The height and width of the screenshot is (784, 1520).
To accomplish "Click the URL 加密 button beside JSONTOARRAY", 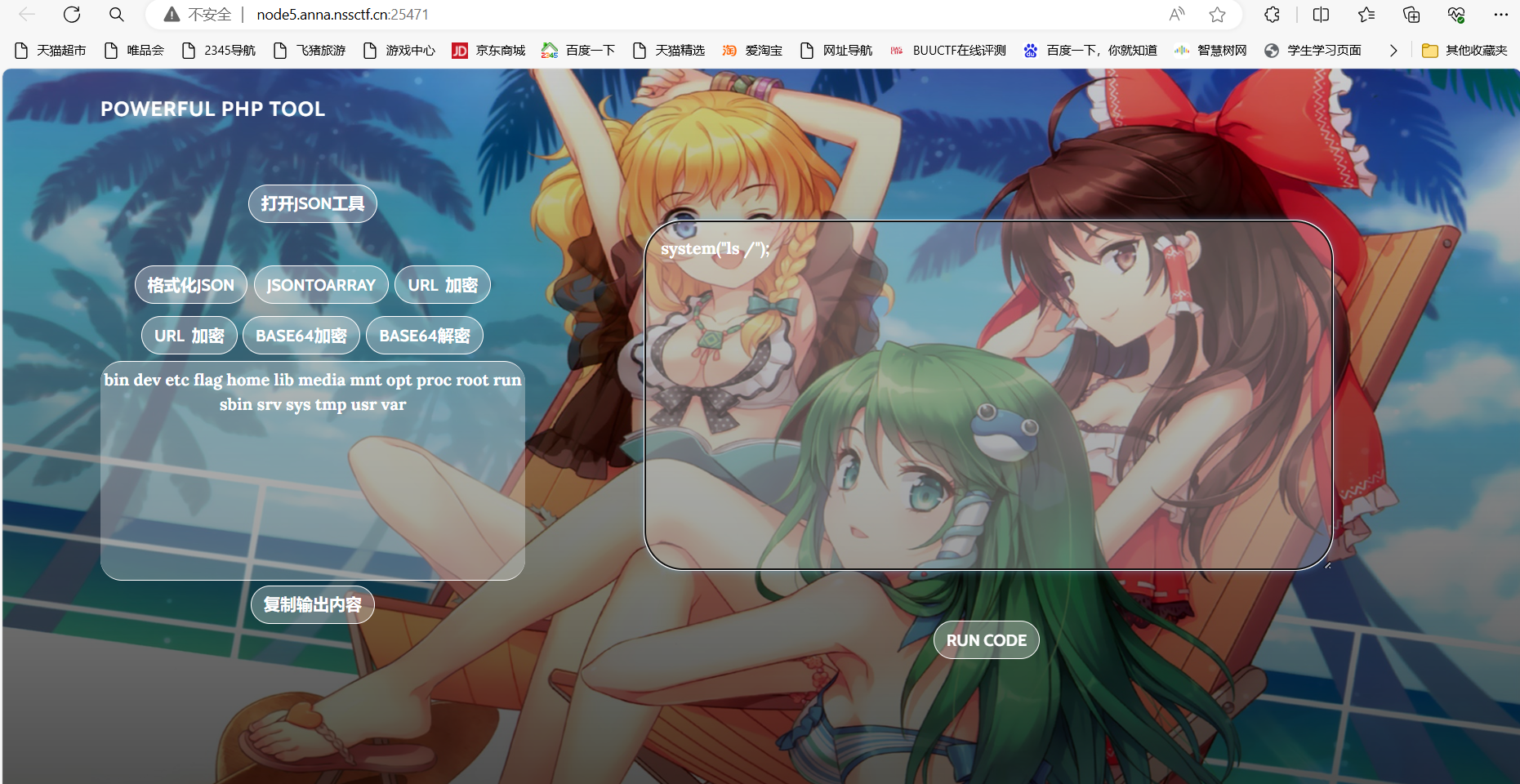I will [x=443, y=285].
